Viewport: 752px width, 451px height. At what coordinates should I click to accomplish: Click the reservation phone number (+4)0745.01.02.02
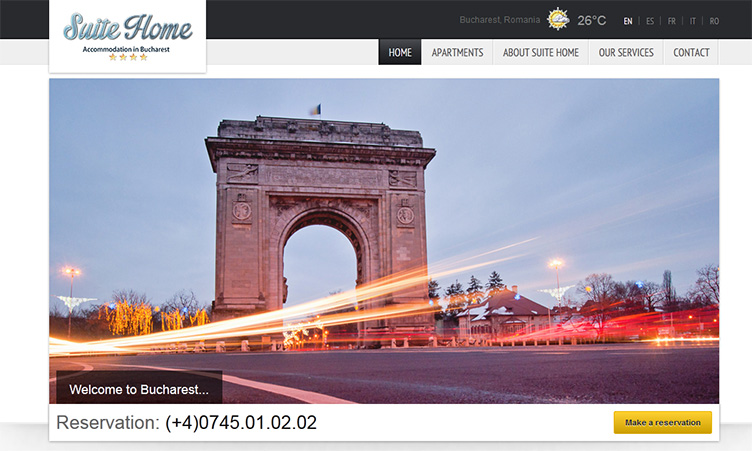click(x=241, y=422)
